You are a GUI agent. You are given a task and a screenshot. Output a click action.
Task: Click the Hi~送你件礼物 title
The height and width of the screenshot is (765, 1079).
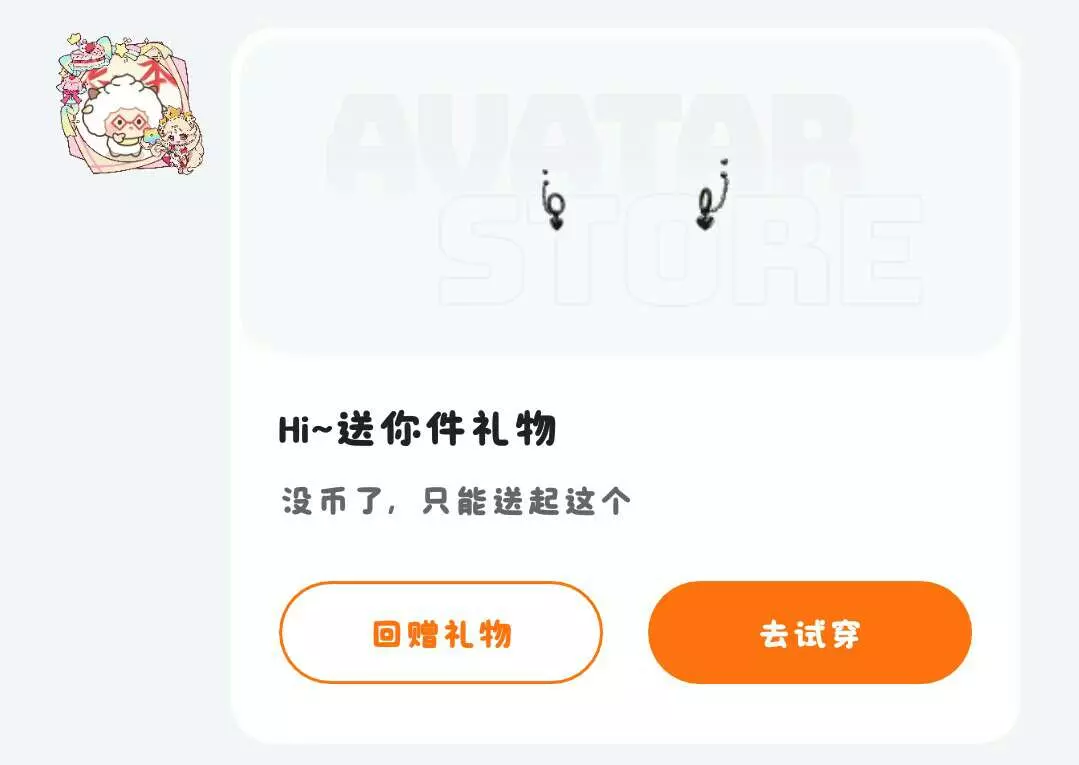pos(417,429)
